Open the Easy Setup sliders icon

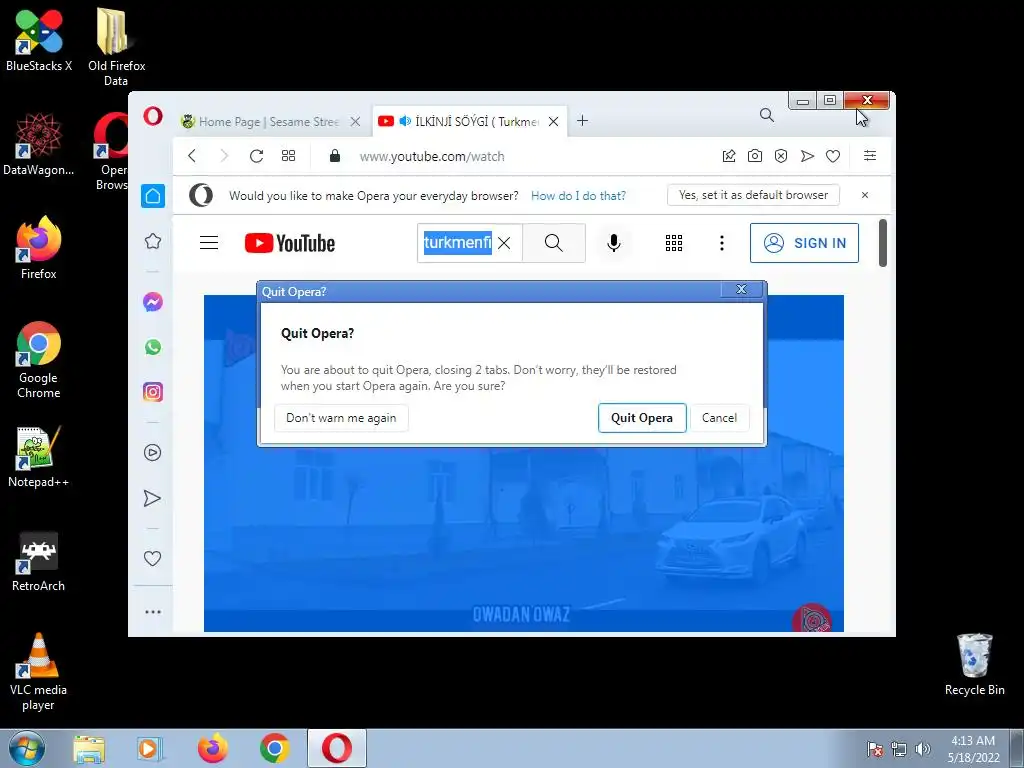pyautogui.click(x=870, y=155)
